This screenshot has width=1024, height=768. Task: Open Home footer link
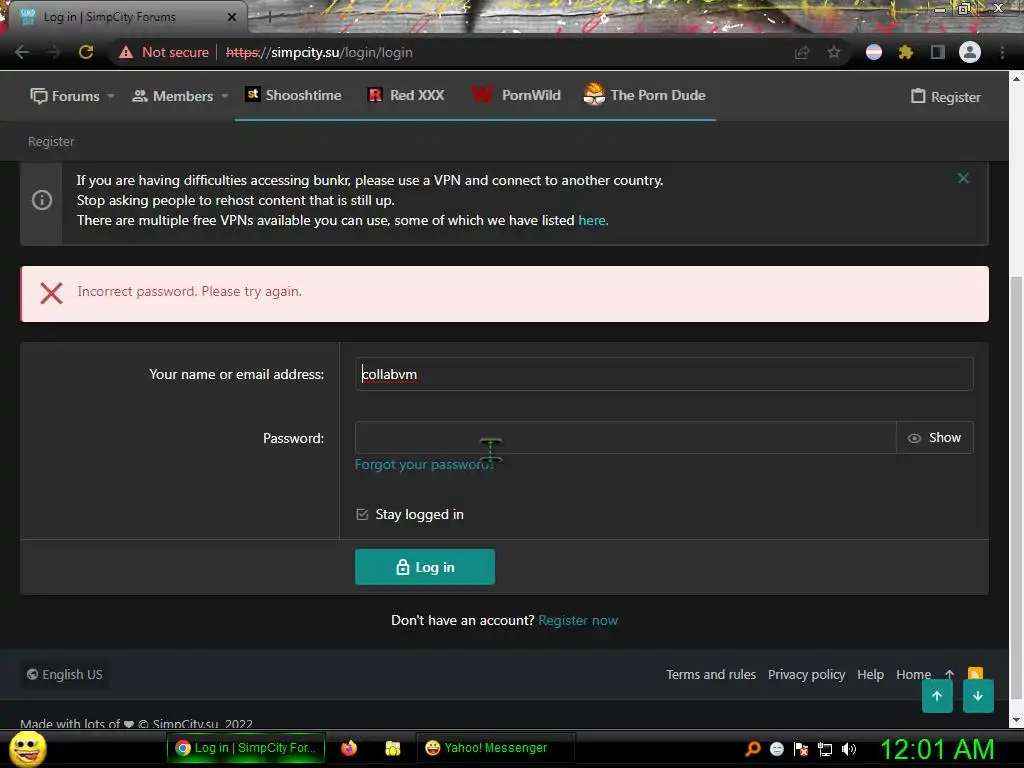[x=914, y=675]
